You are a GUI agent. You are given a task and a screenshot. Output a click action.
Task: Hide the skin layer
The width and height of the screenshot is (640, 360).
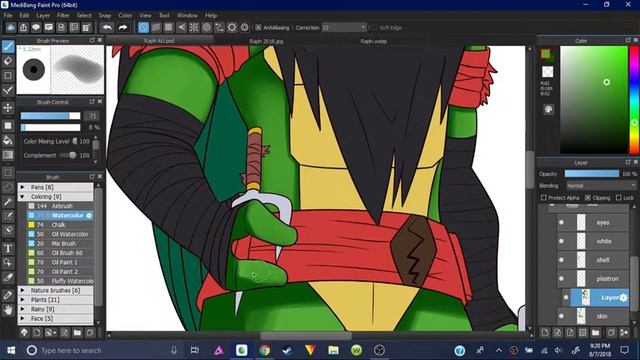click(561, 316)
